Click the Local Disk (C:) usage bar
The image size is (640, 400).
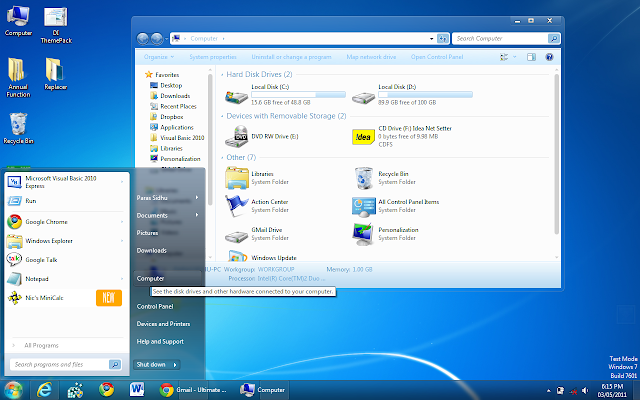(x=298, y=95)
